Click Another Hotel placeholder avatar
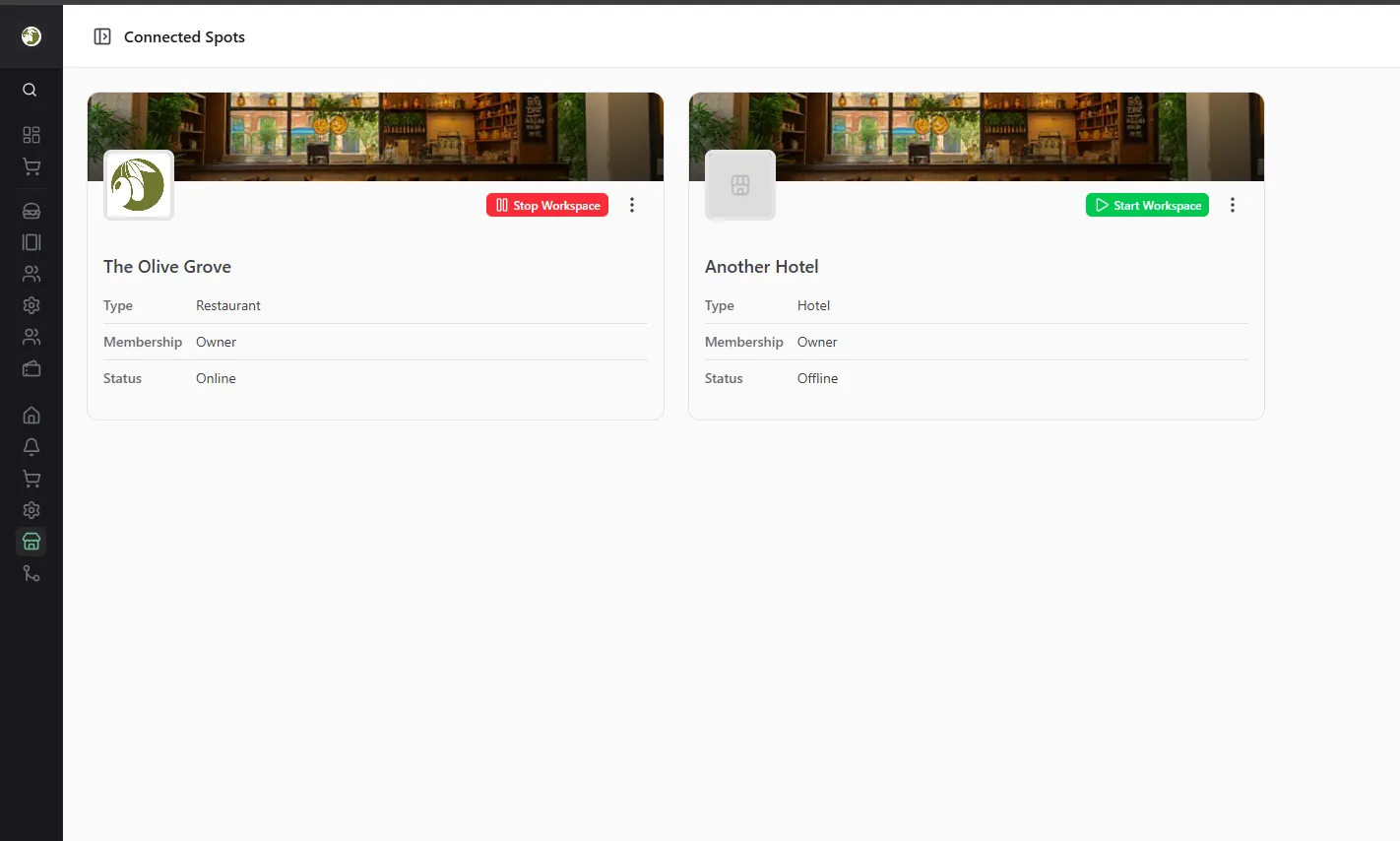Screen dimensions: 1400x841 740,185
